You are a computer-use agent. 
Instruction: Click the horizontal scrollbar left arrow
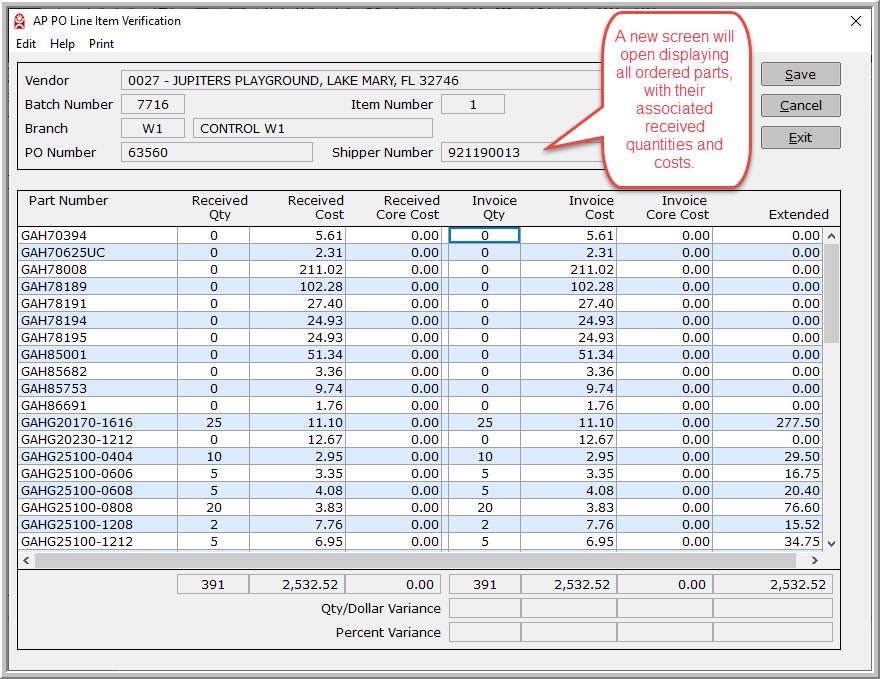click(x=26, y=560)
